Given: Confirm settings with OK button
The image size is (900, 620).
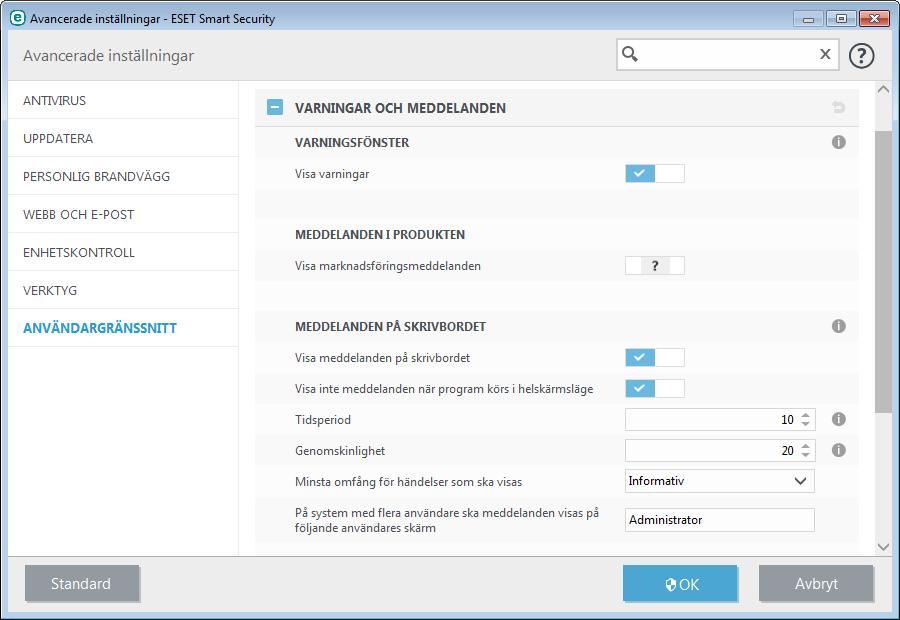Looking at the screenshot, I should click(680, 583).
